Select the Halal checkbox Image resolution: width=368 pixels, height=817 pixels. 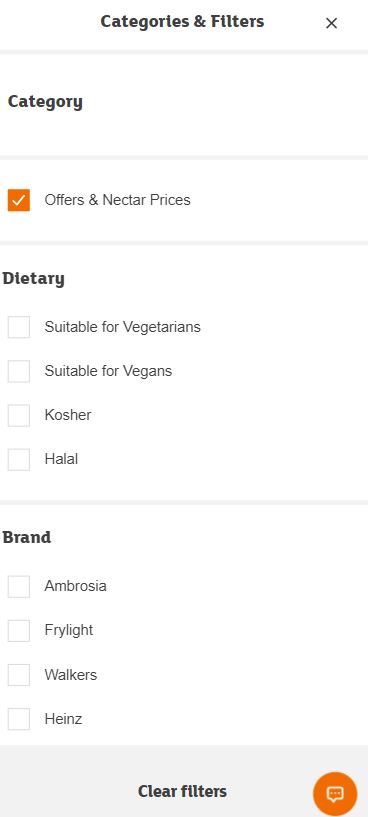(x=19, y=460)
